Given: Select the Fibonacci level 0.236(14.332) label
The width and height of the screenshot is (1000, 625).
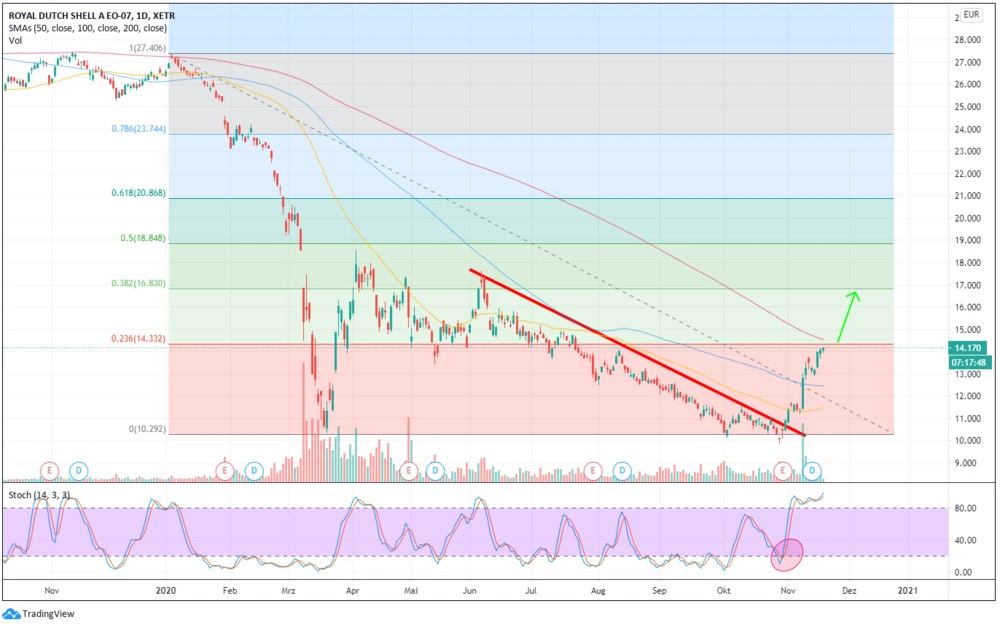Looking at the screenshot, I should [x=138, y=339].
